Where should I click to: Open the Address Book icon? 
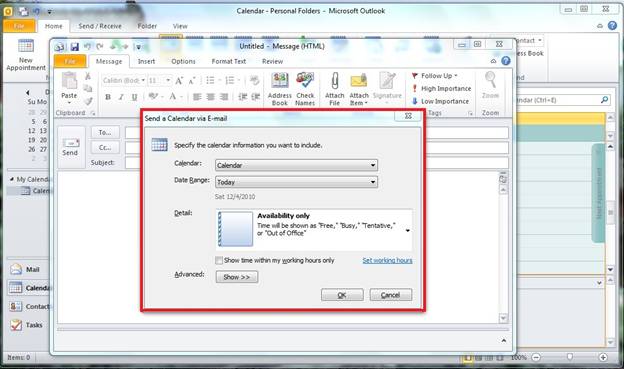pos(279,89)
